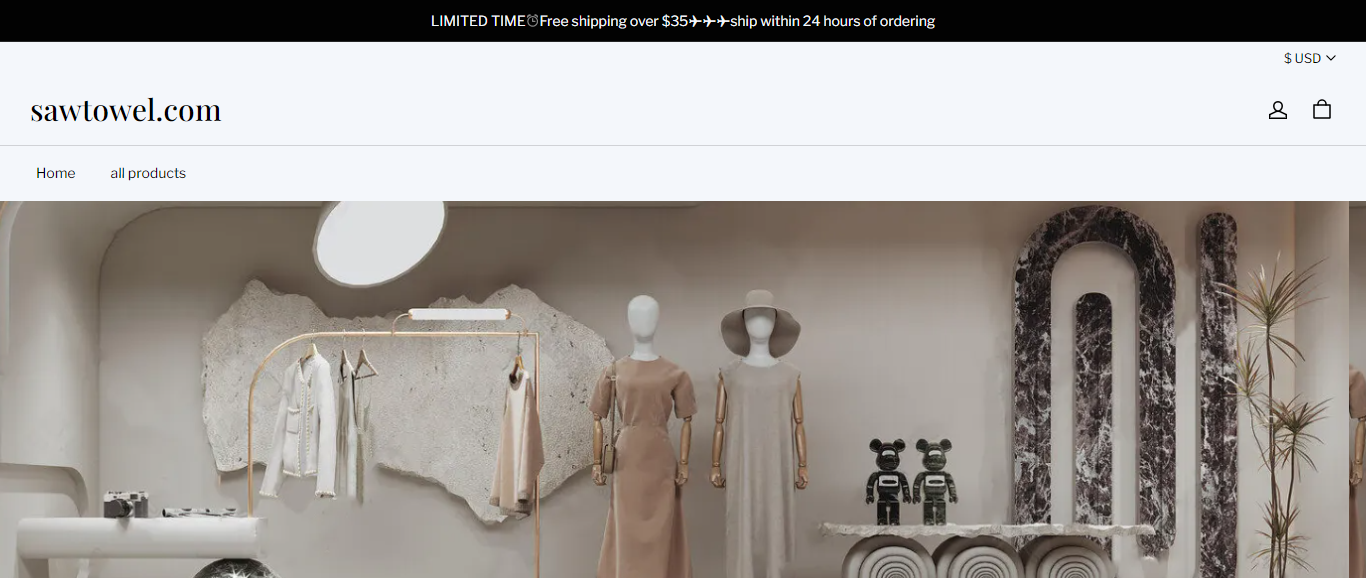This screenshot has height=578, width=1366.
Task: Click the chevron arrow beside USD
Action: pos(1331,58)
